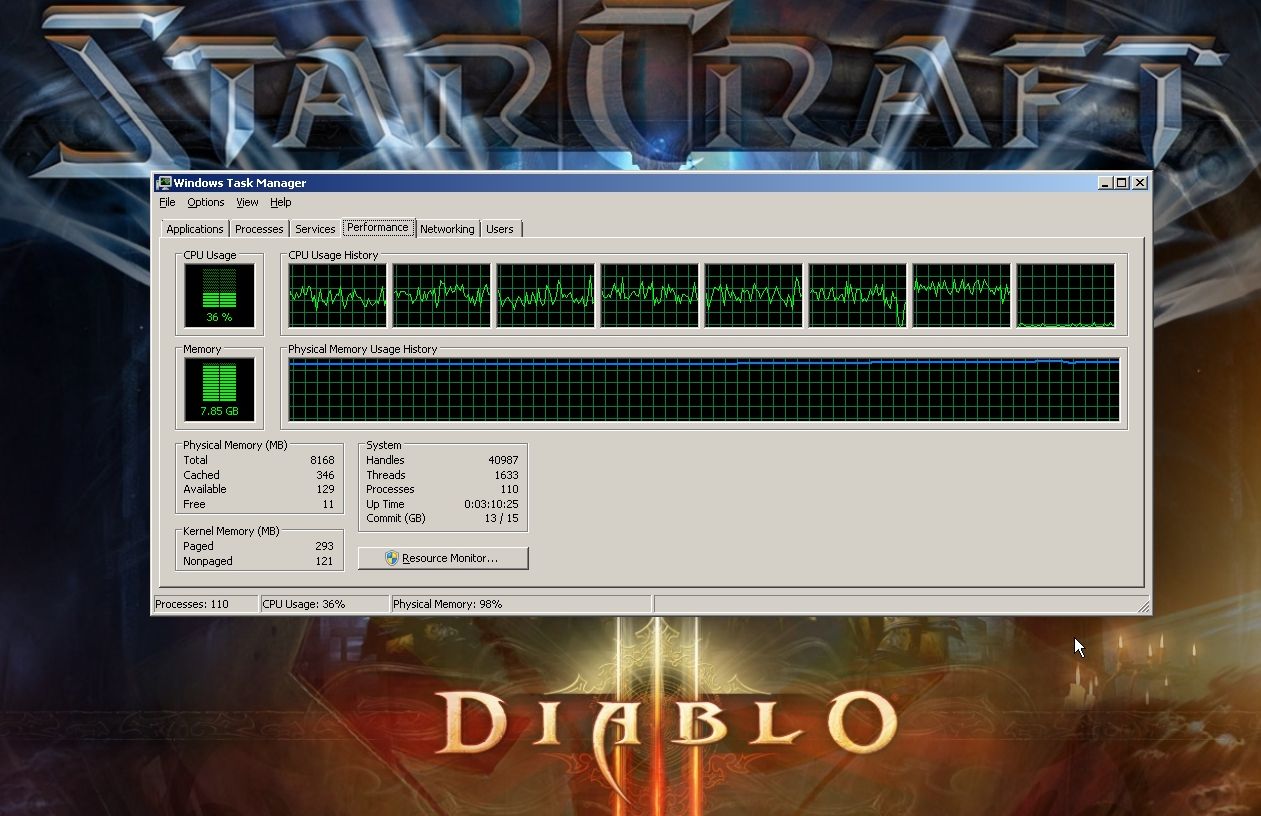Click the "Threads" label in System group
This screenshot has height=816, width=1261.
point(386,475)
